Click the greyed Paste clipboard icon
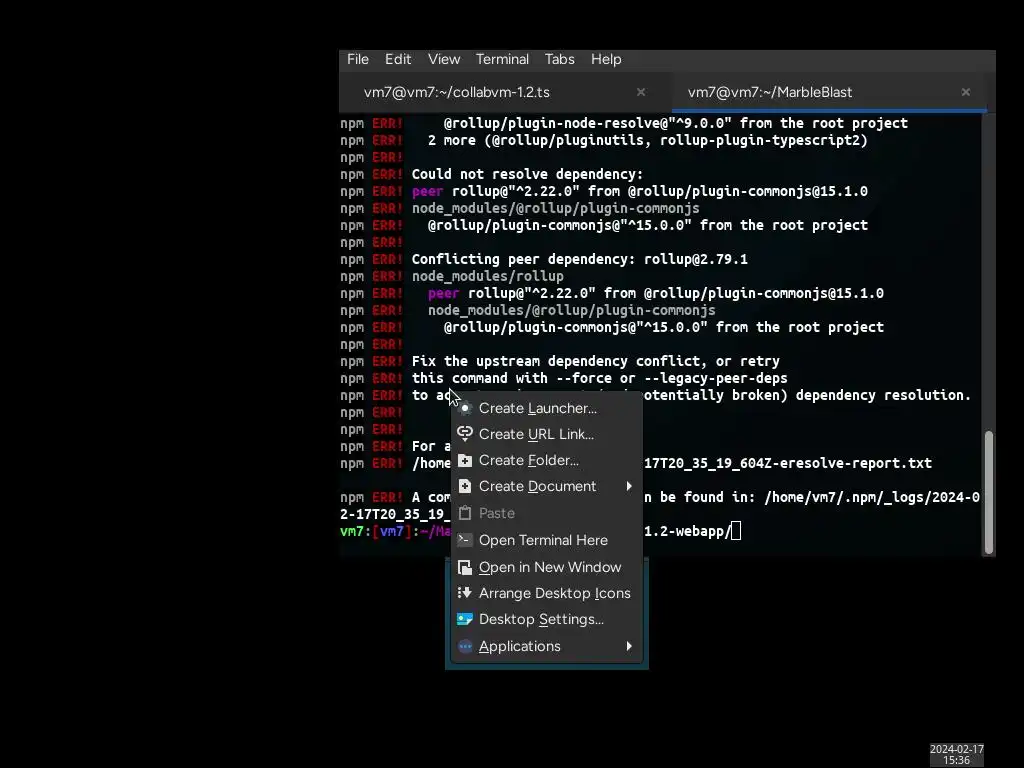Screen dimensions: 1024x768 pos(465,513)
